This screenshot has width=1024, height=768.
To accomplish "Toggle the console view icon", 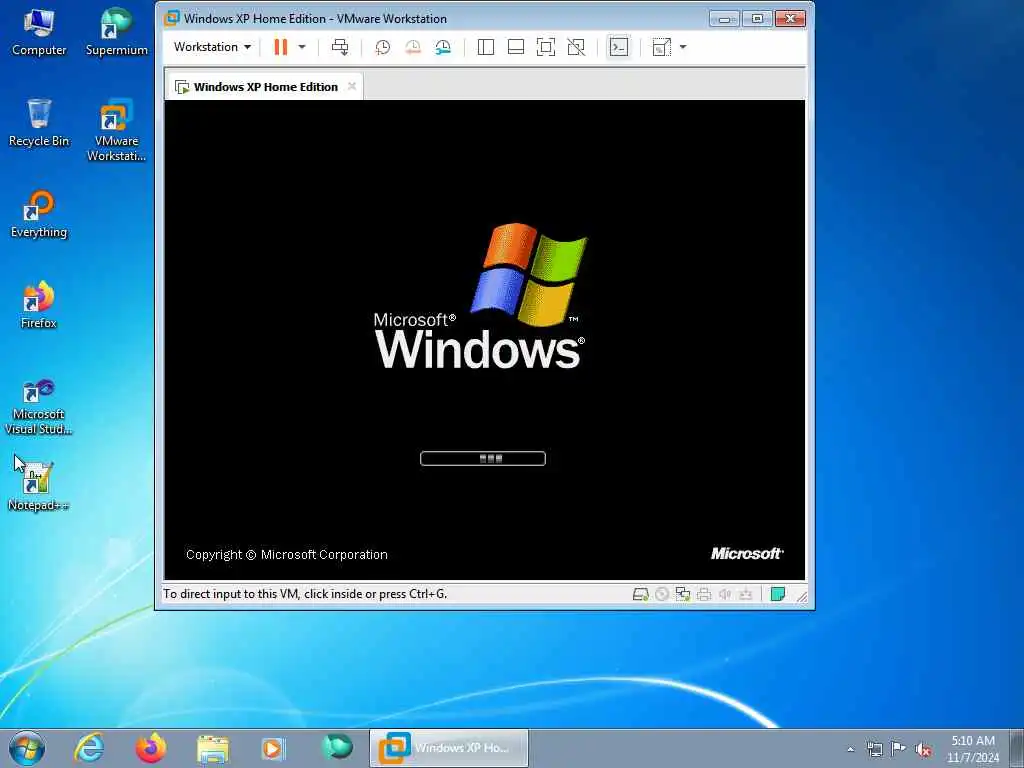I will [x=618, y=47].
